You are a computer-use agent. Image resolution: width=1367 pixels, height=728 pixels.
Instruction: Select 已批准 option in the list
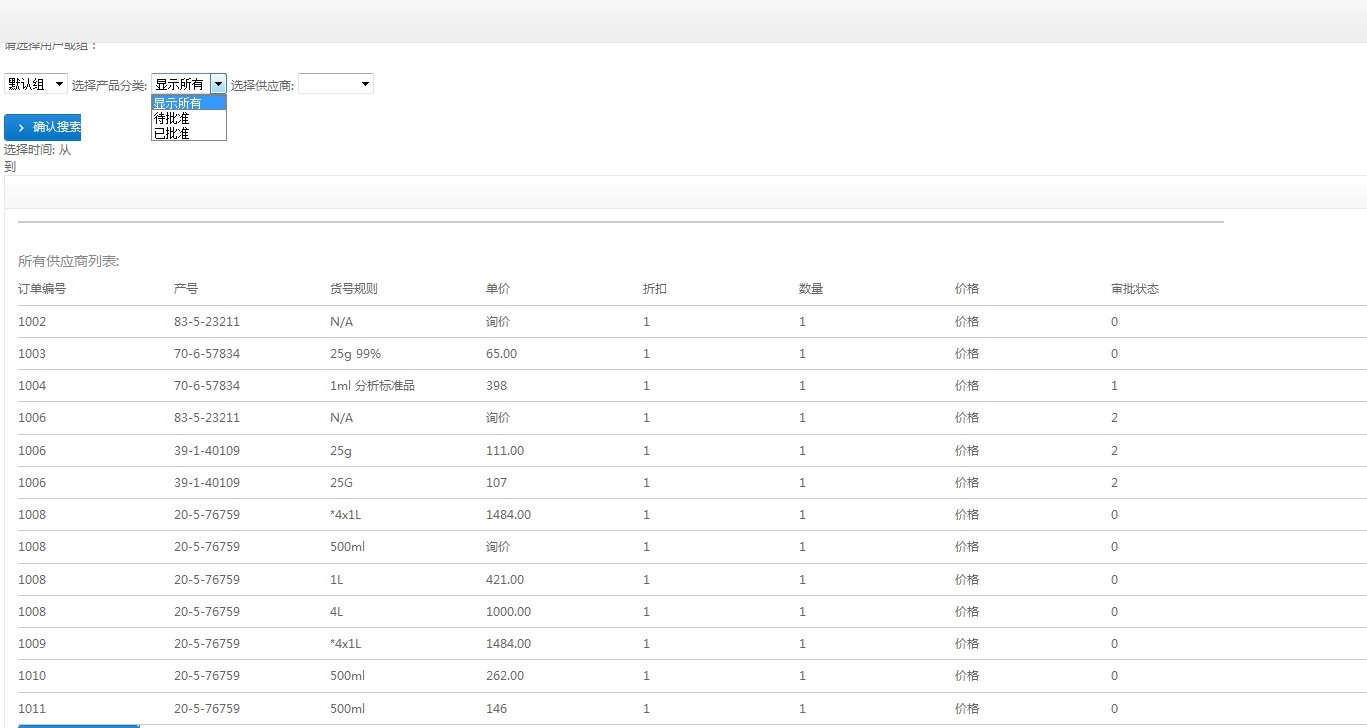click(x=189, y=132)
